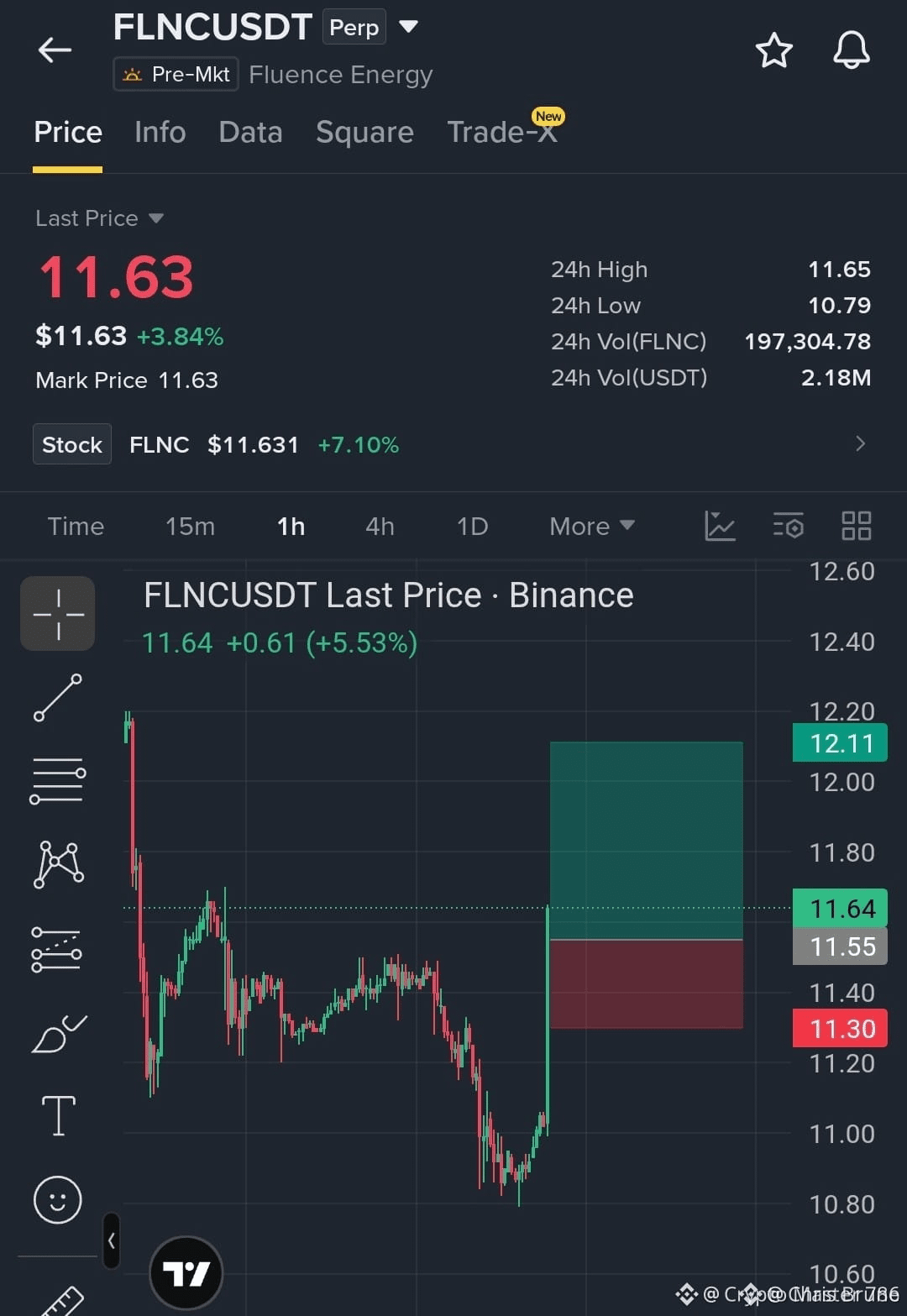
Task: Tap the Stock label badge
Action: [x=72, y=444]
